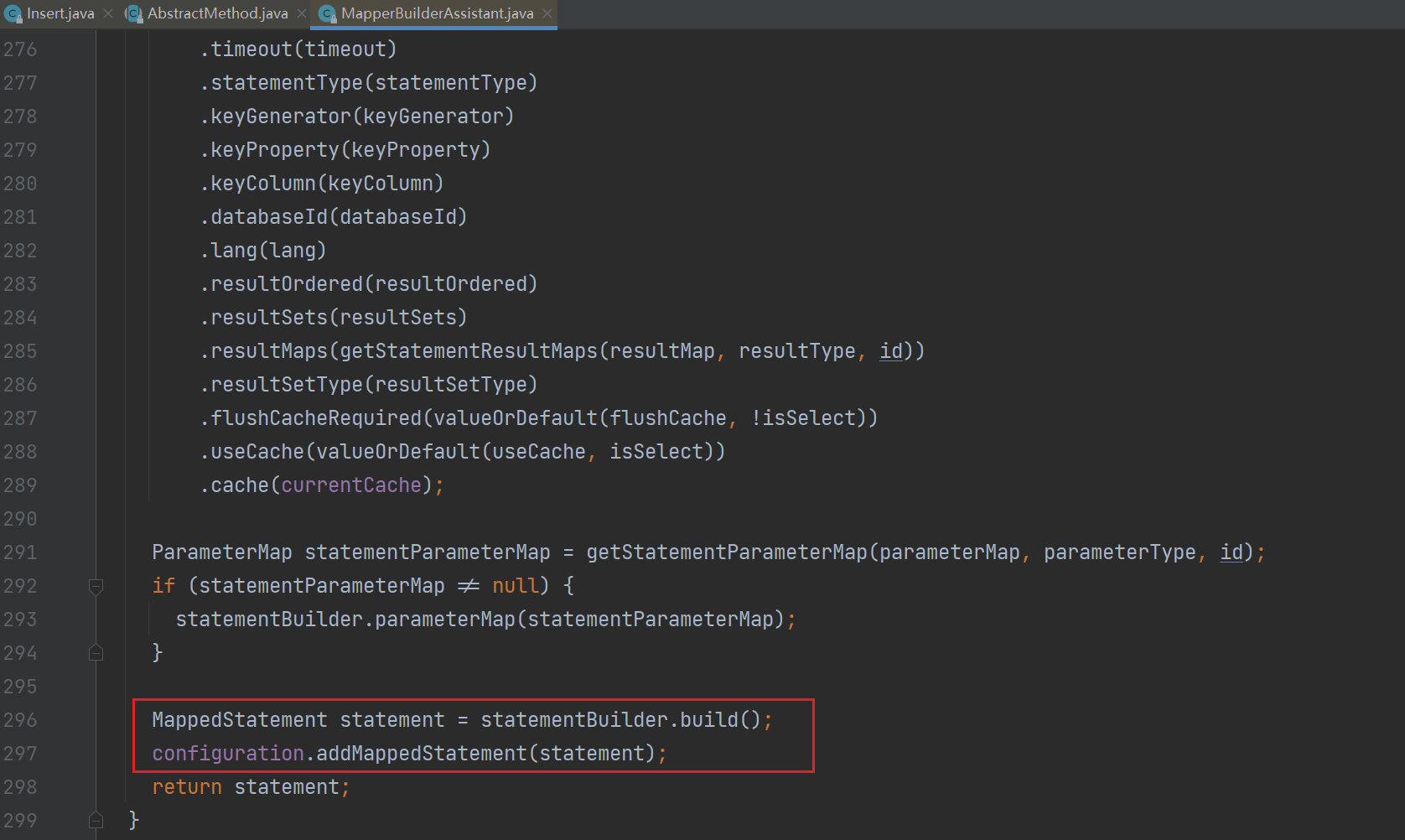Place the cursor on empty line 290
1405x840 pixels.
pyautogui.click(x=503, y=519)
